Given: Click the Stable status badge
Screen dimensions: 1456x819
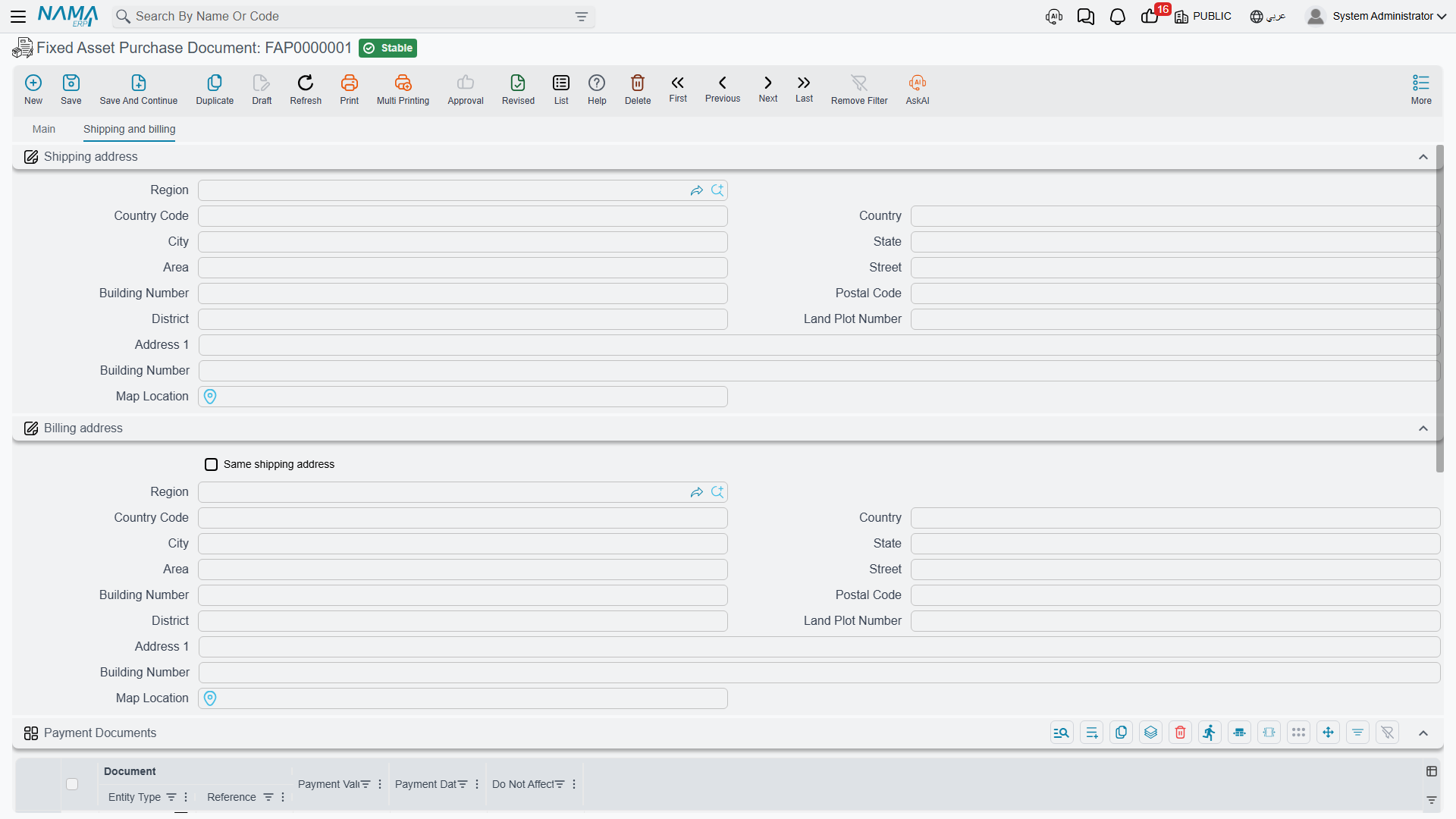Looking at the screenshot, I should pos(388,48).
